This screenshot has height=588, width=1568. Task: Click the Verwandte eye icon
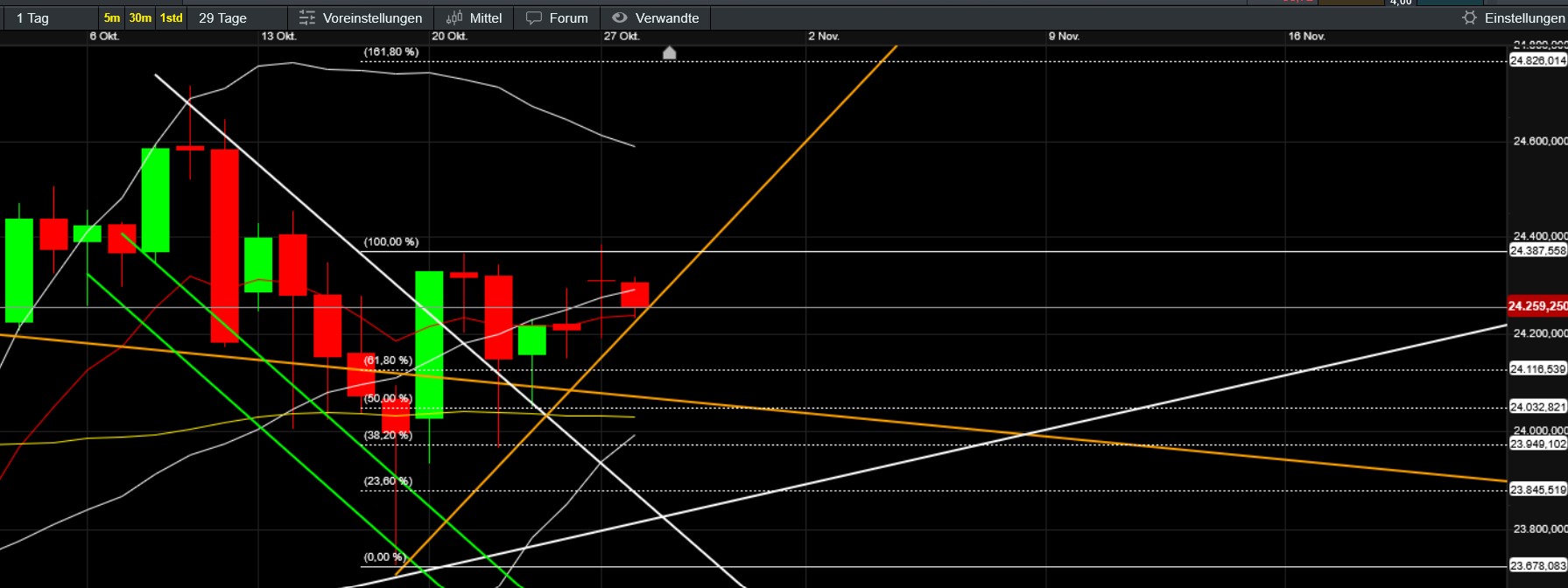pyautogui.click(x=620, y=17)
